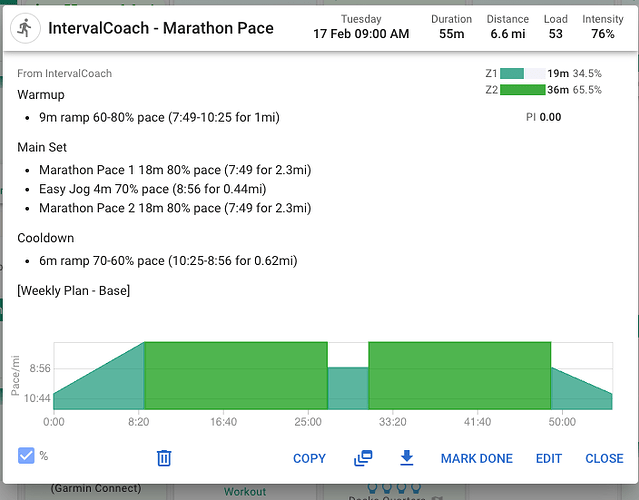Click the Intensity value 76%

603,34
